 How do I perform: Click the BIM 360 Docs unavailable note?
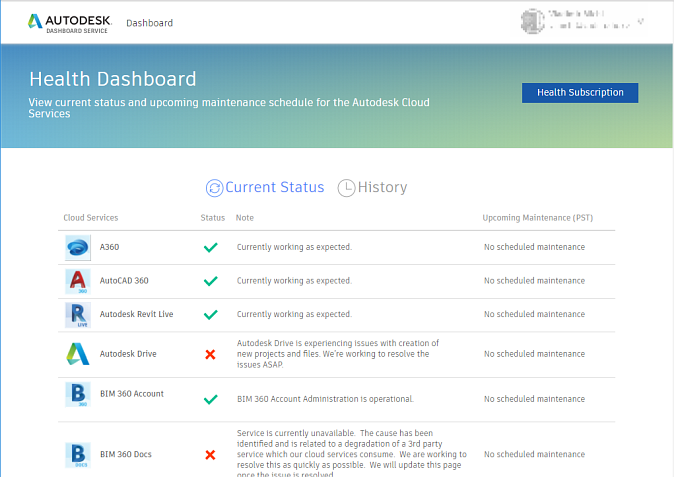click(x=352, y=455)
